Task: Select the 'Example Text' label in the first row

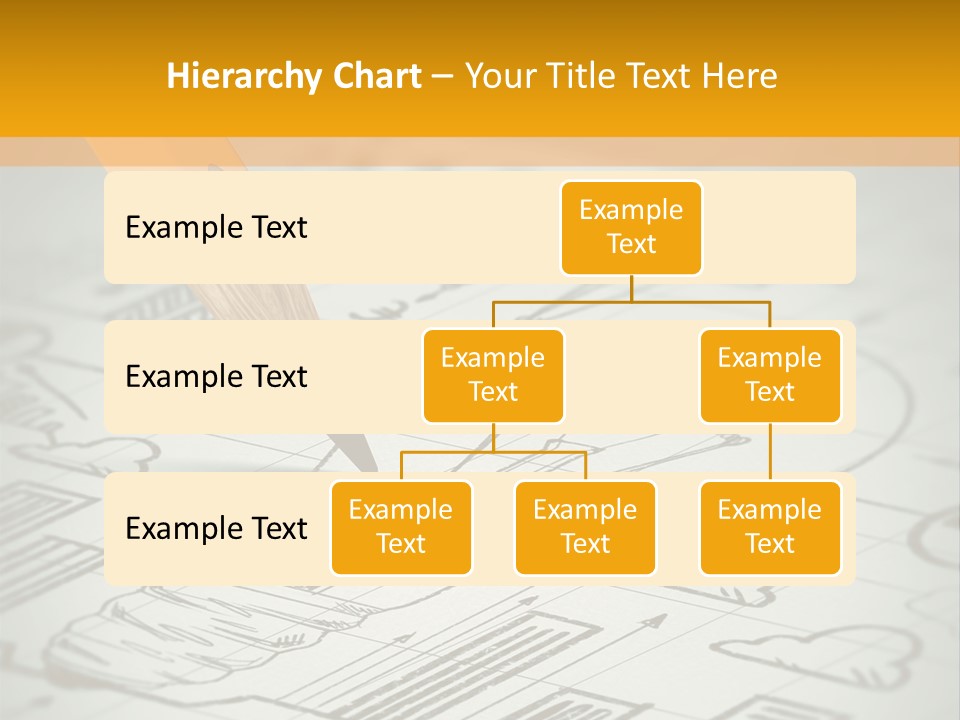Action: point(216,228)
